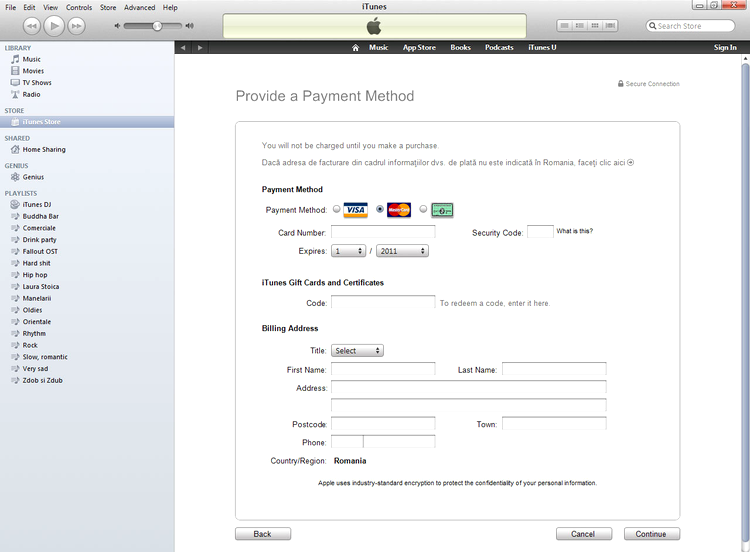Screen dimensions: 750x552
Task: Open the store Home icon
Action: (355, 47)
